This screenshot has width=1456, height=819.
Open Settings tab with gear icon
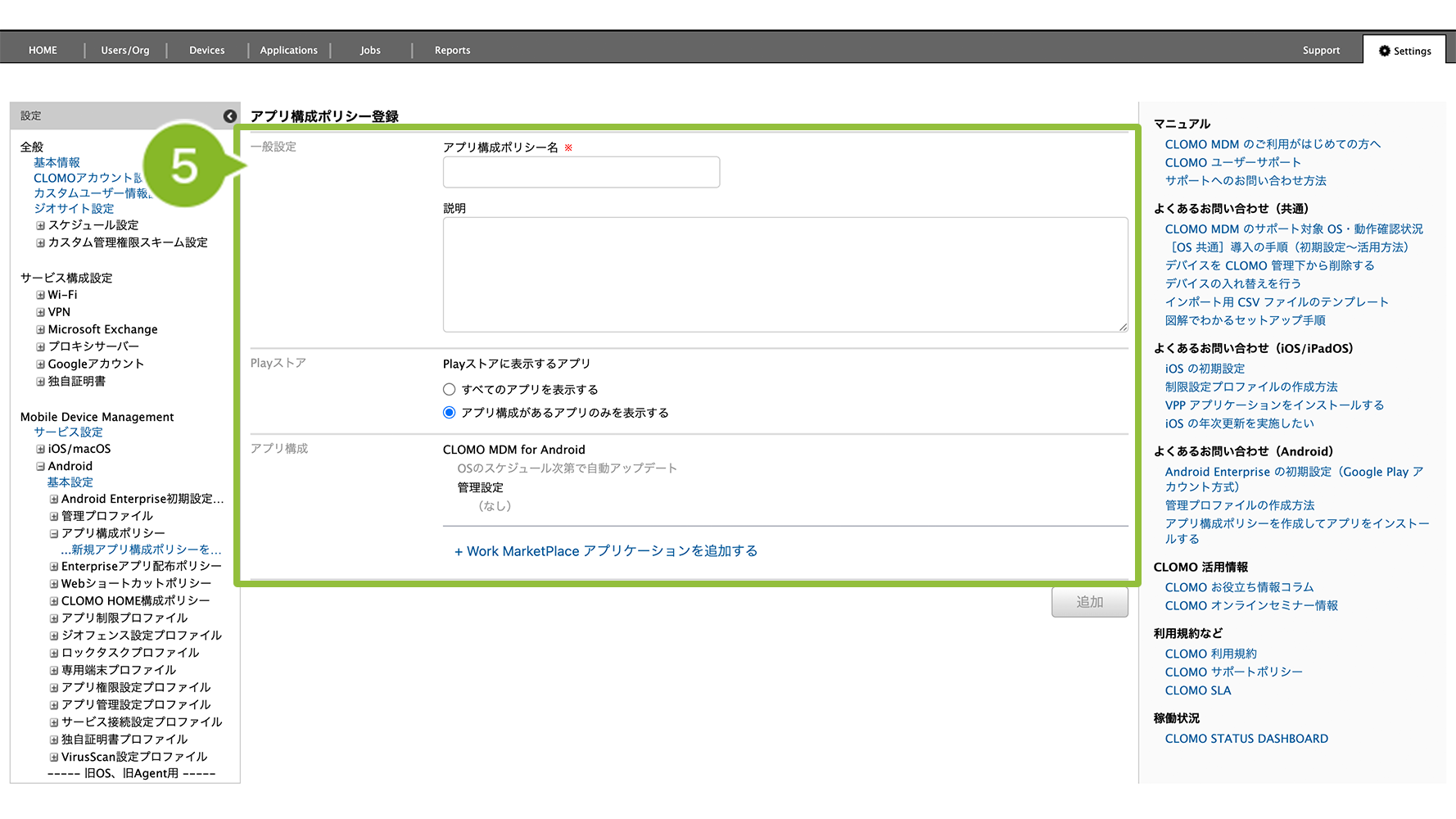point(1404,51)
